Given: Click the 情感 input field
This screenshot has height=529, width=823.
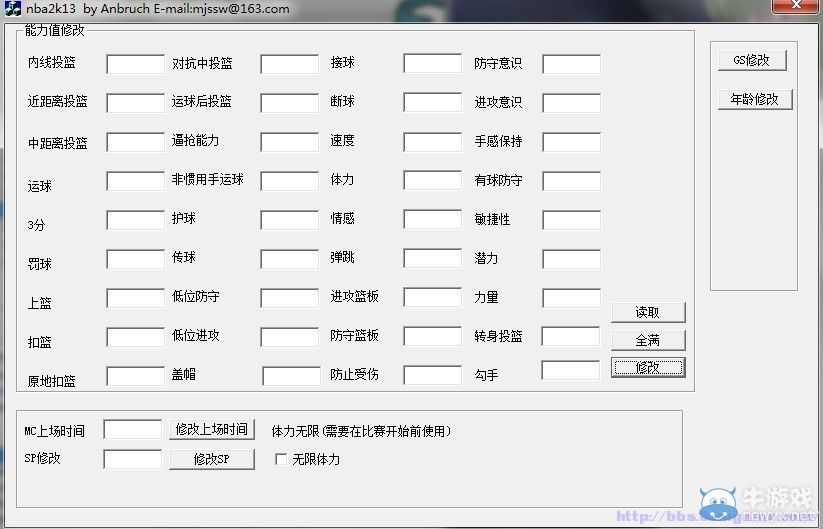Looking at the screenshot, I should click(432, 219).
